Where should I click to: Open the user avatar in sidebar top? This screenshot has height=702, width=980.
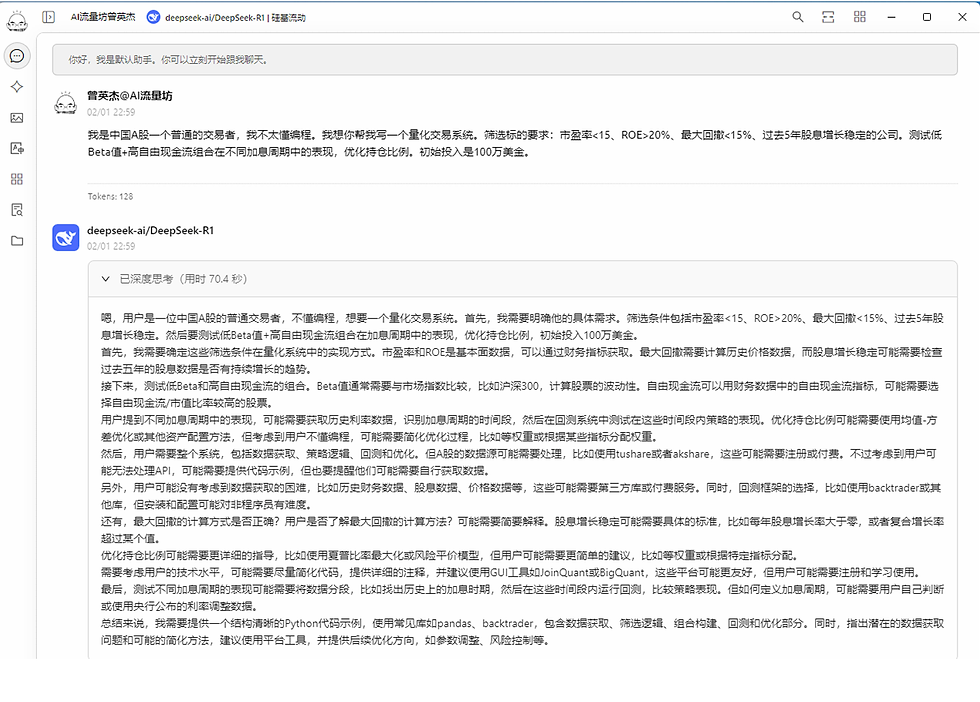click(x=17, y=21)
